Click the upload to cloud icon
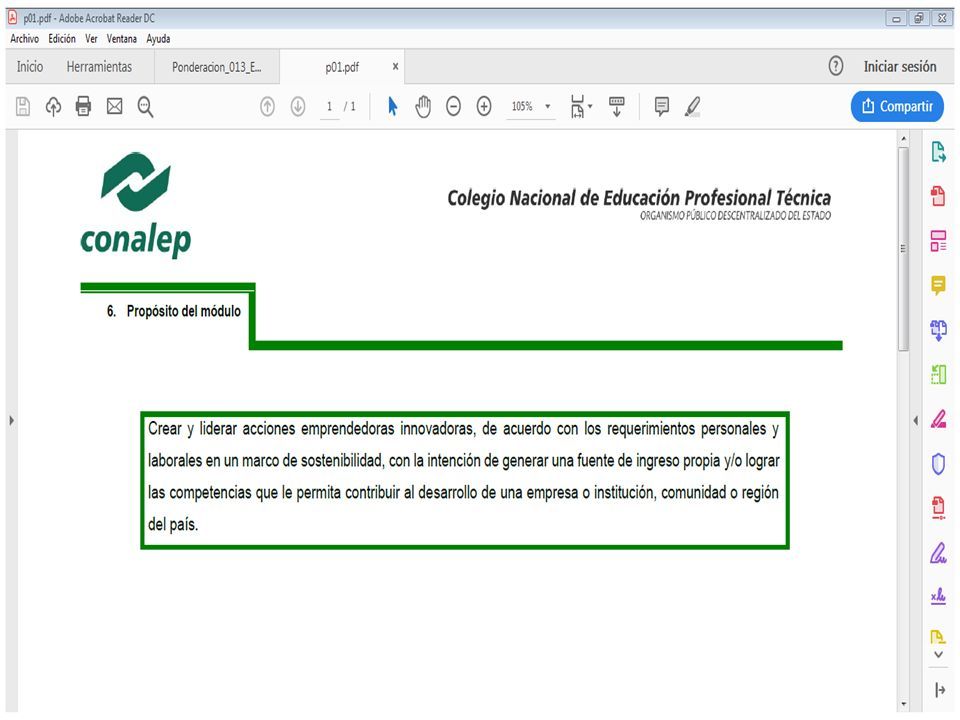Image resolution: width=960 pixels, height=720 pixels. click(x=53, y=107)
